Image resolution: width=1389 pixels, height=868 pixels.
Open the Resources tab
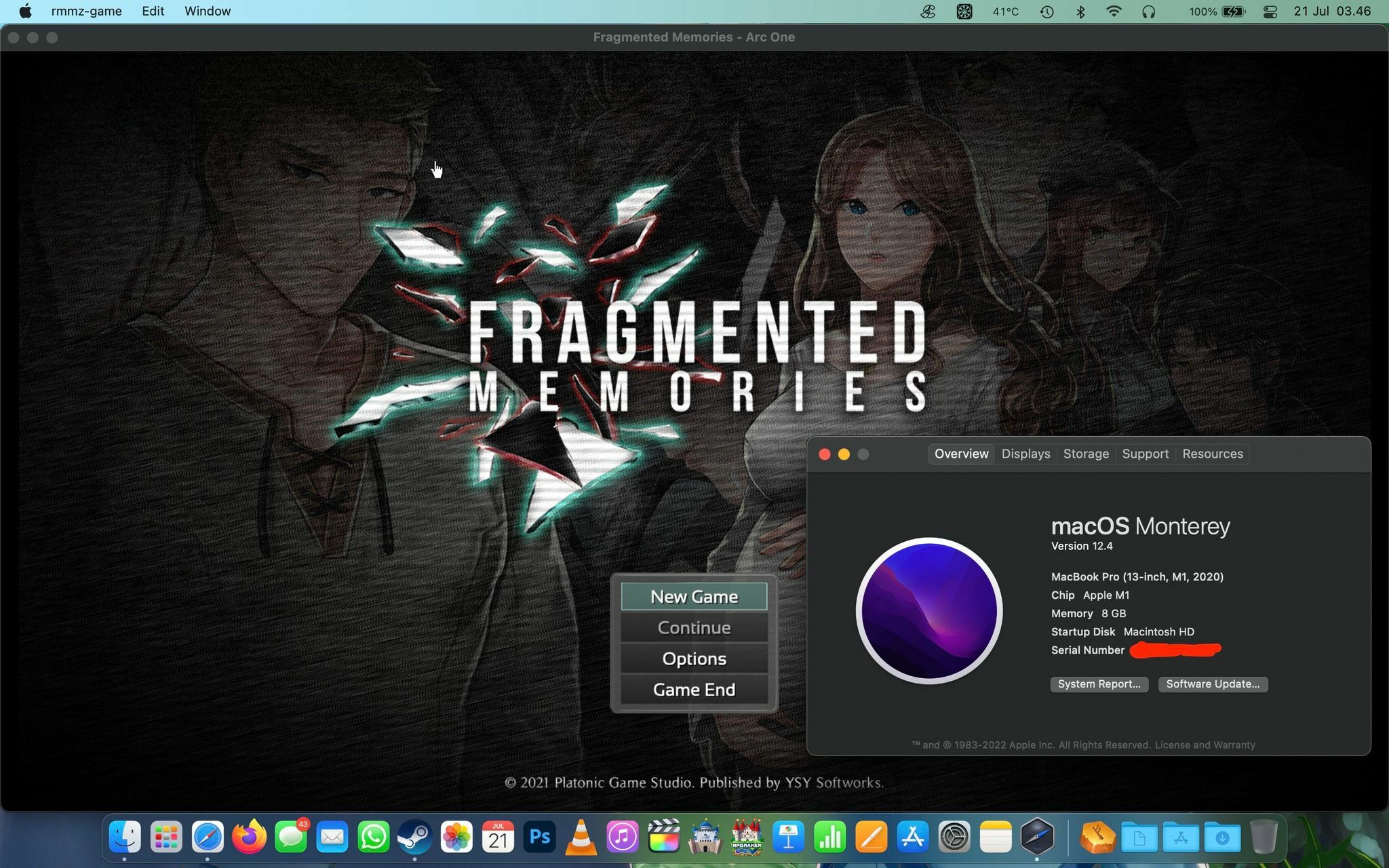(x=1212, y=454)
